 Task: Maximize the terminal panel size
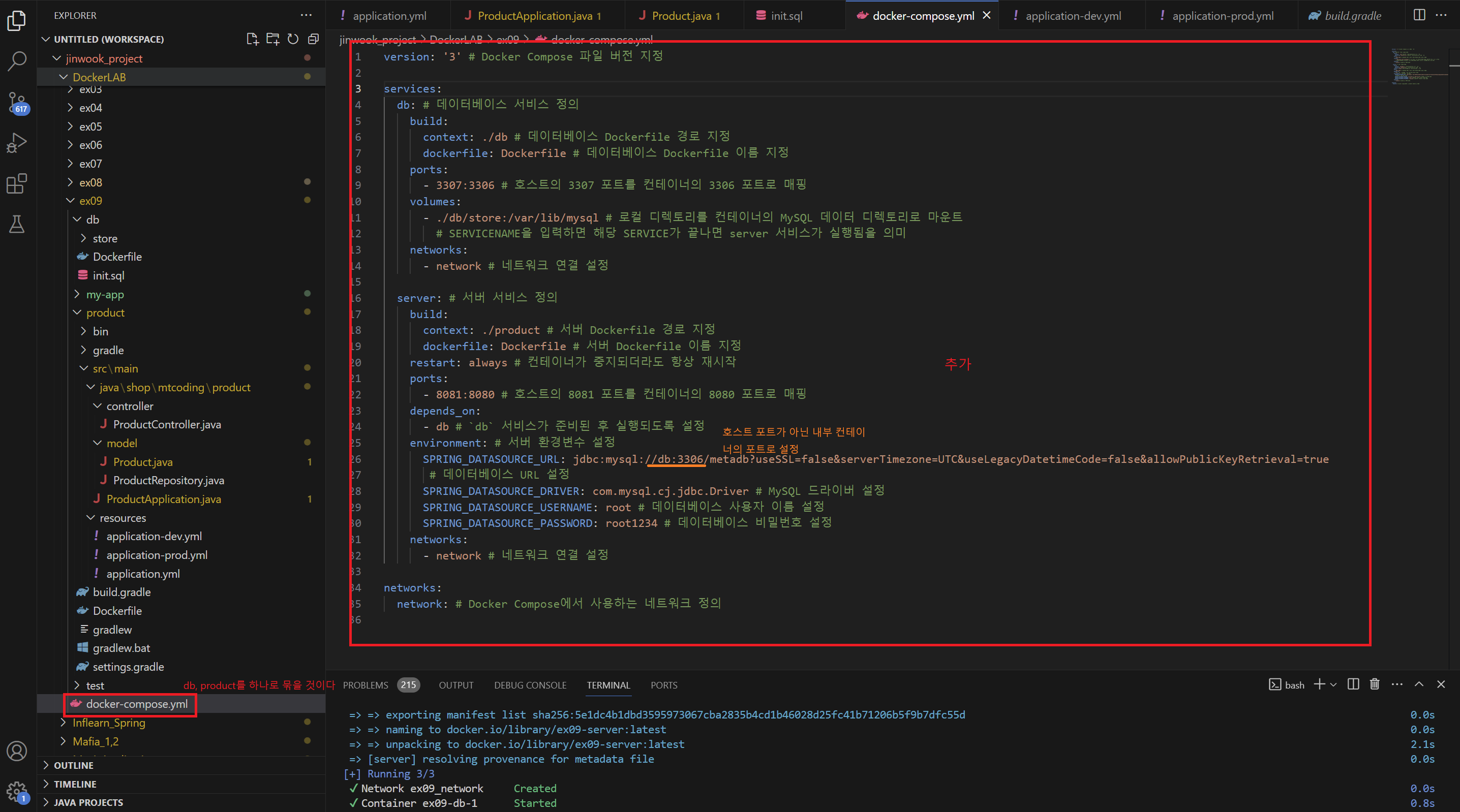coord(1419,684)
